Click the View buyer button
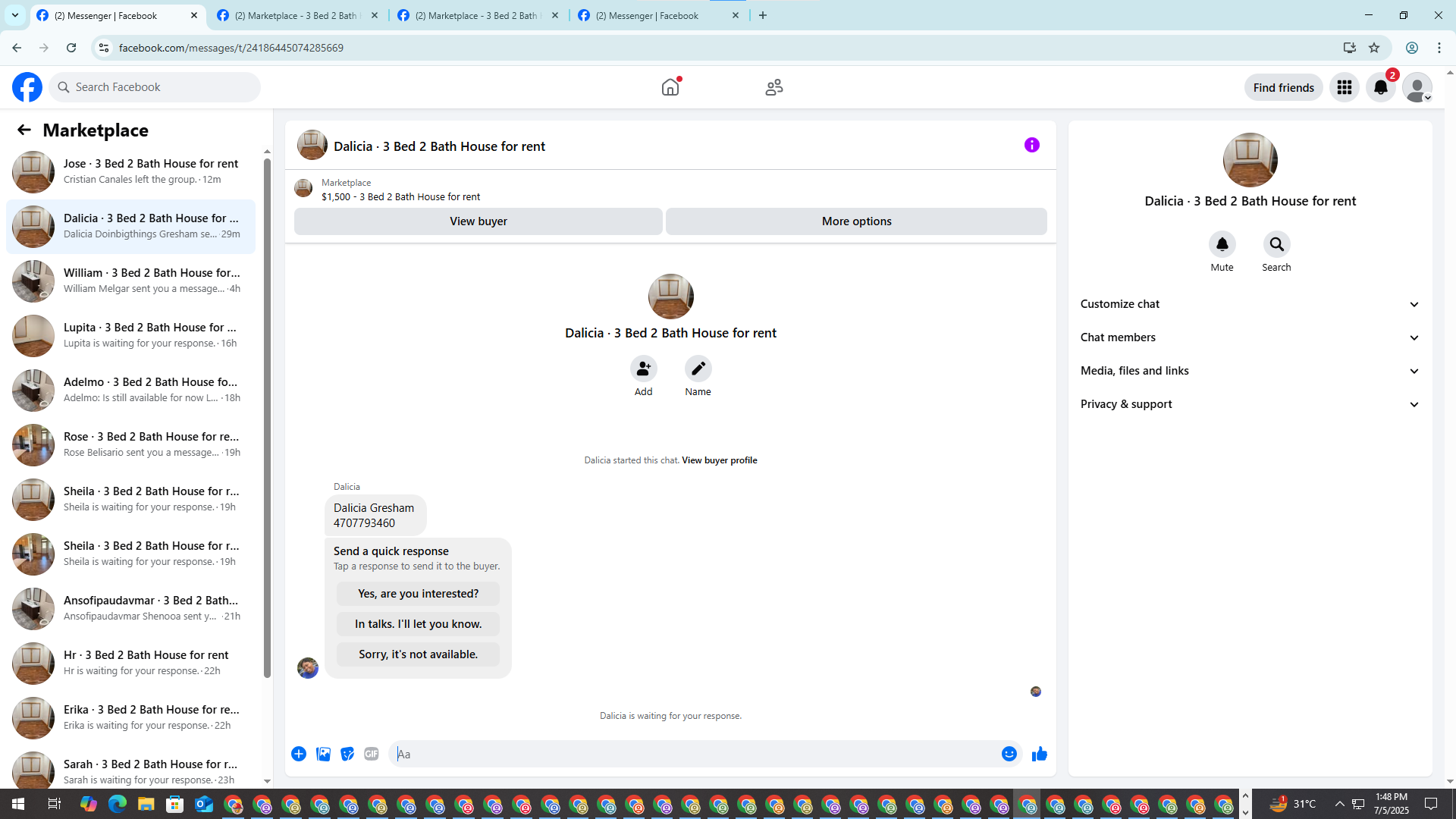Screen dimensions: 1456x819 [x=478, y=221]
